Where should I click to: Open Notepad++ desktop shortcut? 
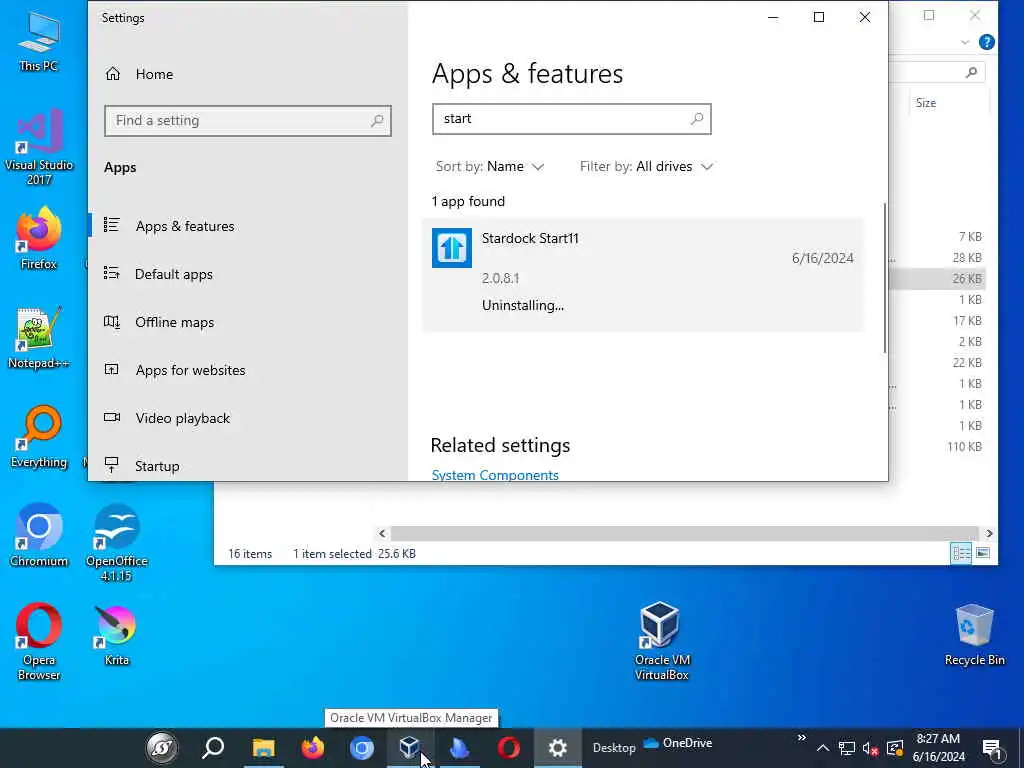click(39, 338)
